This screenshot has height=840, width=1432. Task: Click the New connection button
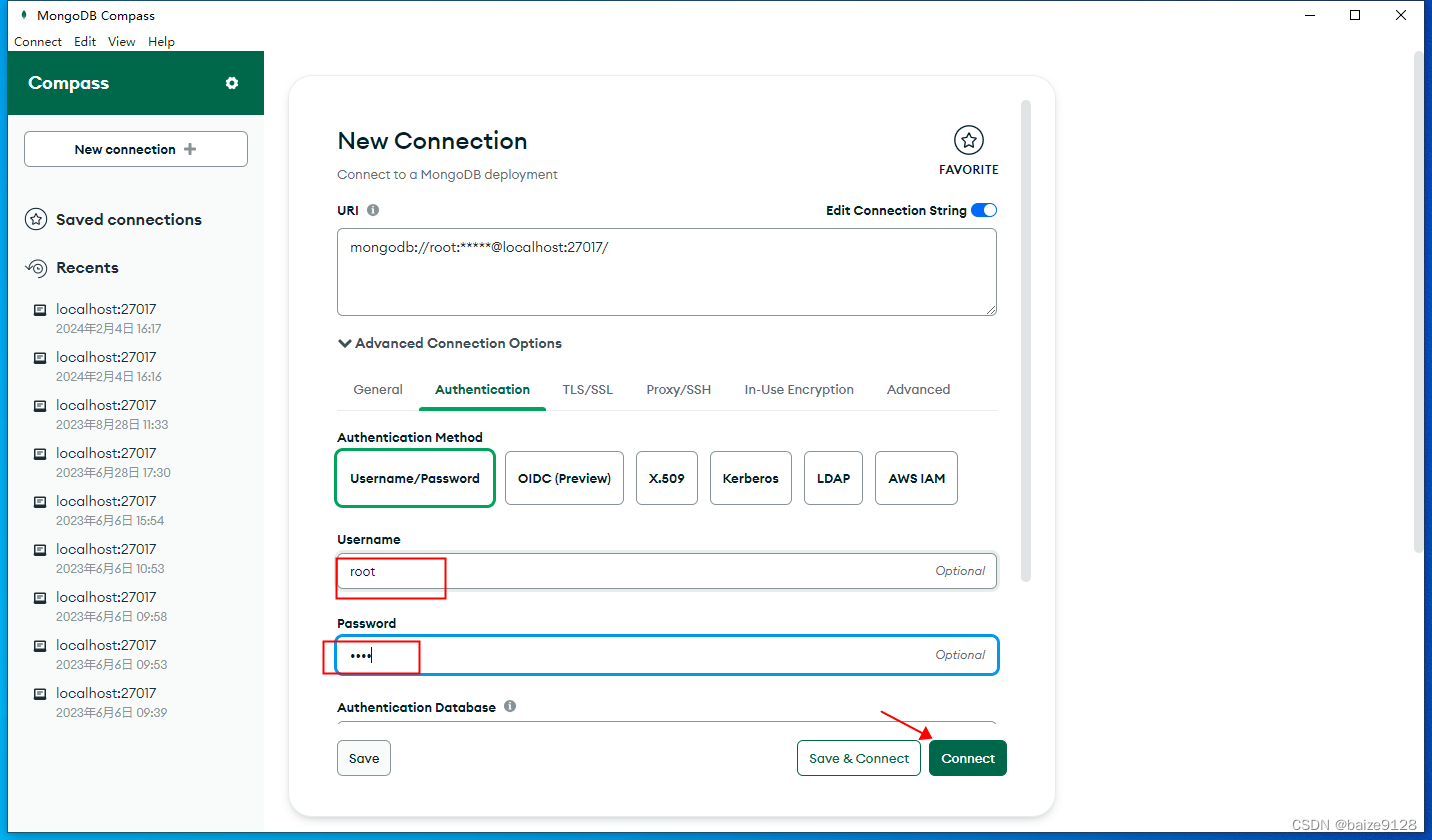coord(136,149)
